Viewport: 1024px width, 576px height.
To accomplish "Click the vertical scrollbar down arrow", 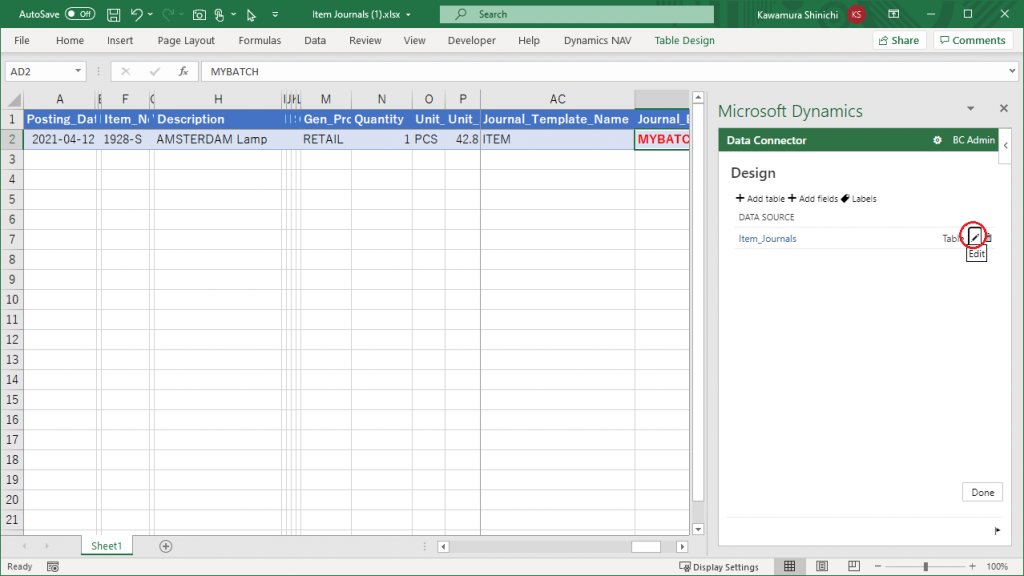I will [698, 530].
